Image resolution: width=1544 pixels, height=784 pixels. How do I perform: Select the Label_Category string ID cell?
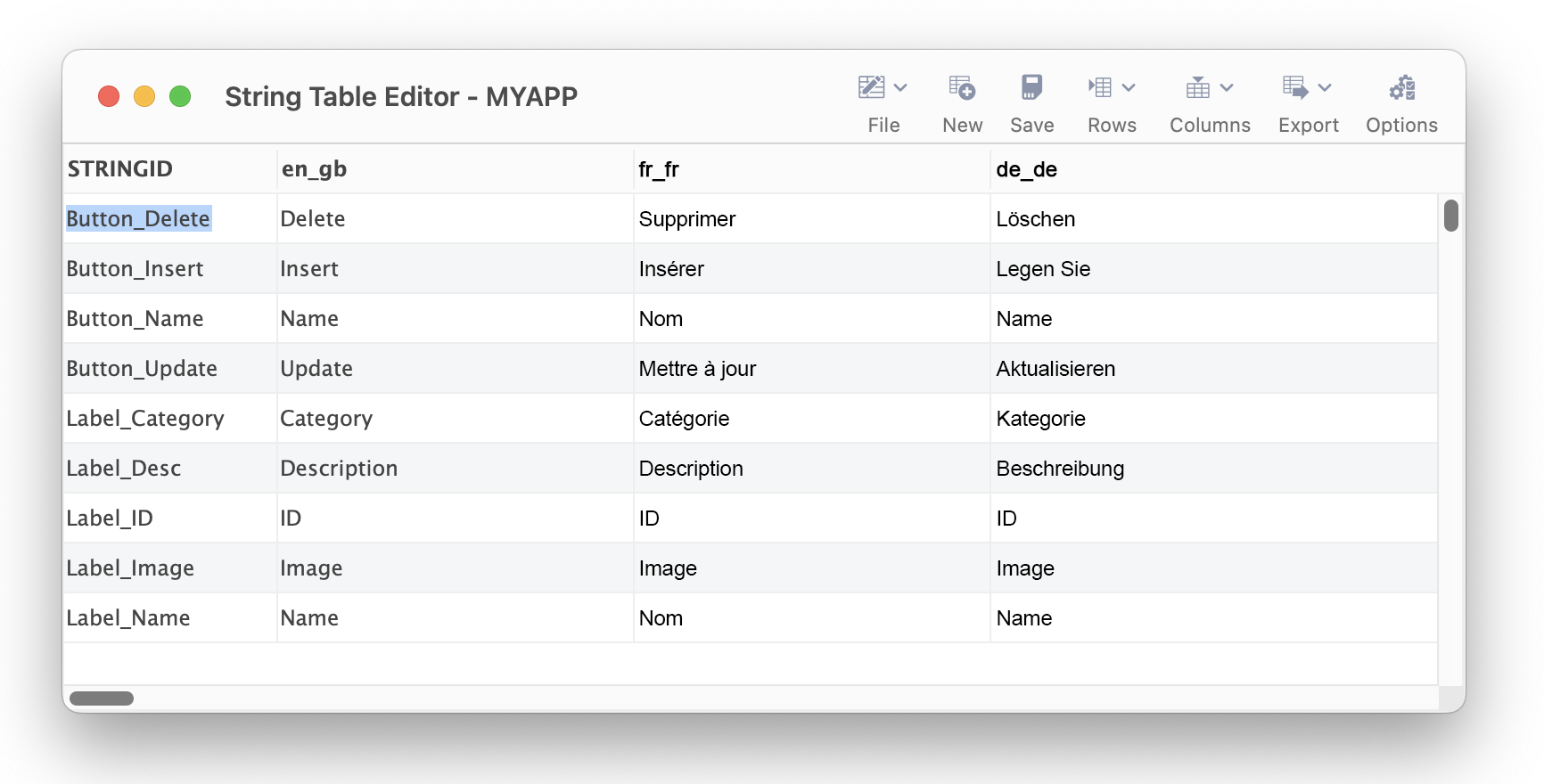[x=170, y=418]
